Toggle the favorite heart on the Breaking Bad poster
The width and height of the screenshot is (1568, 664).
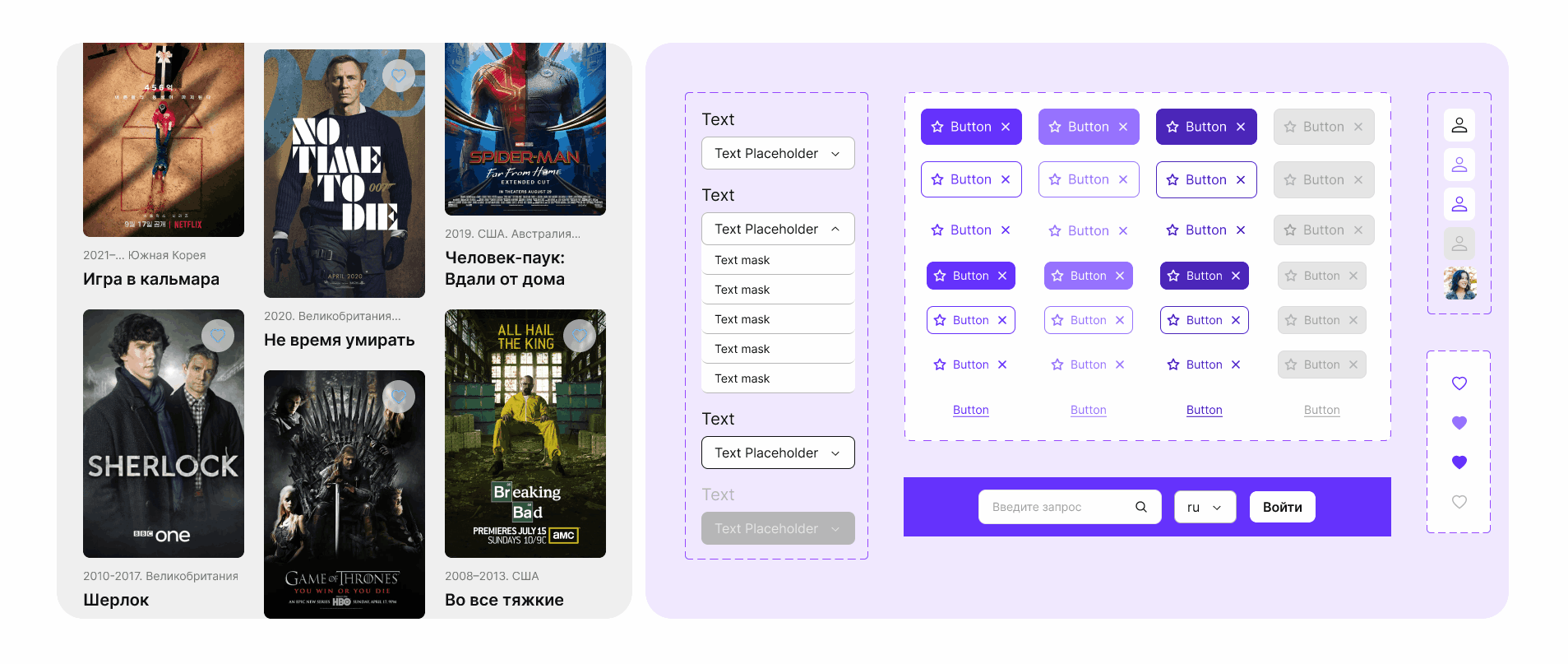point(580,336)
